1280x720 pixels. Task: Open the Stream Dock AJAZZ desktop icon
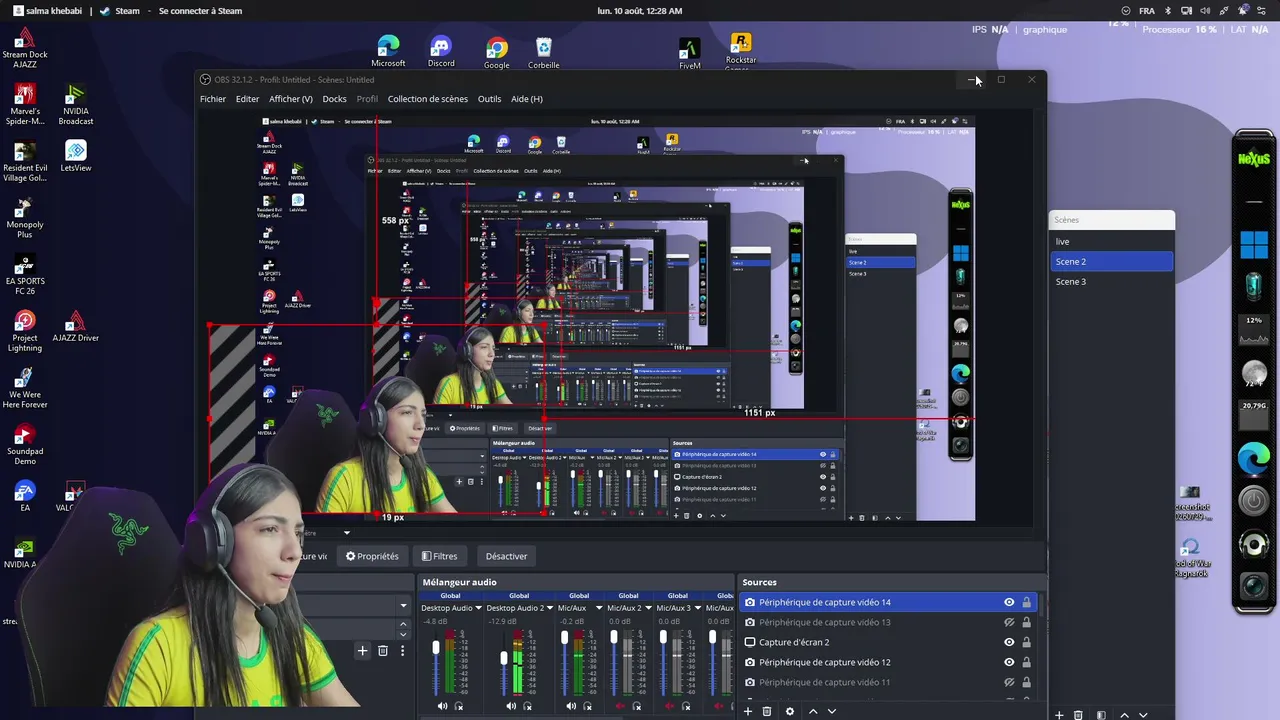click(25, 48)
